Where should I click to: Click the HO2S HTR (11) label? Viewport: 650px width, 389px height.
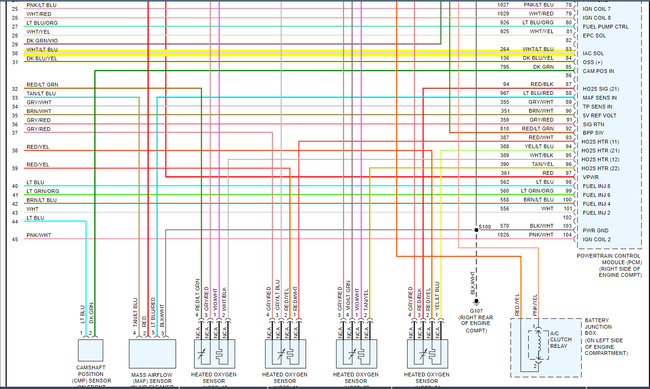(x=600, y=142)
